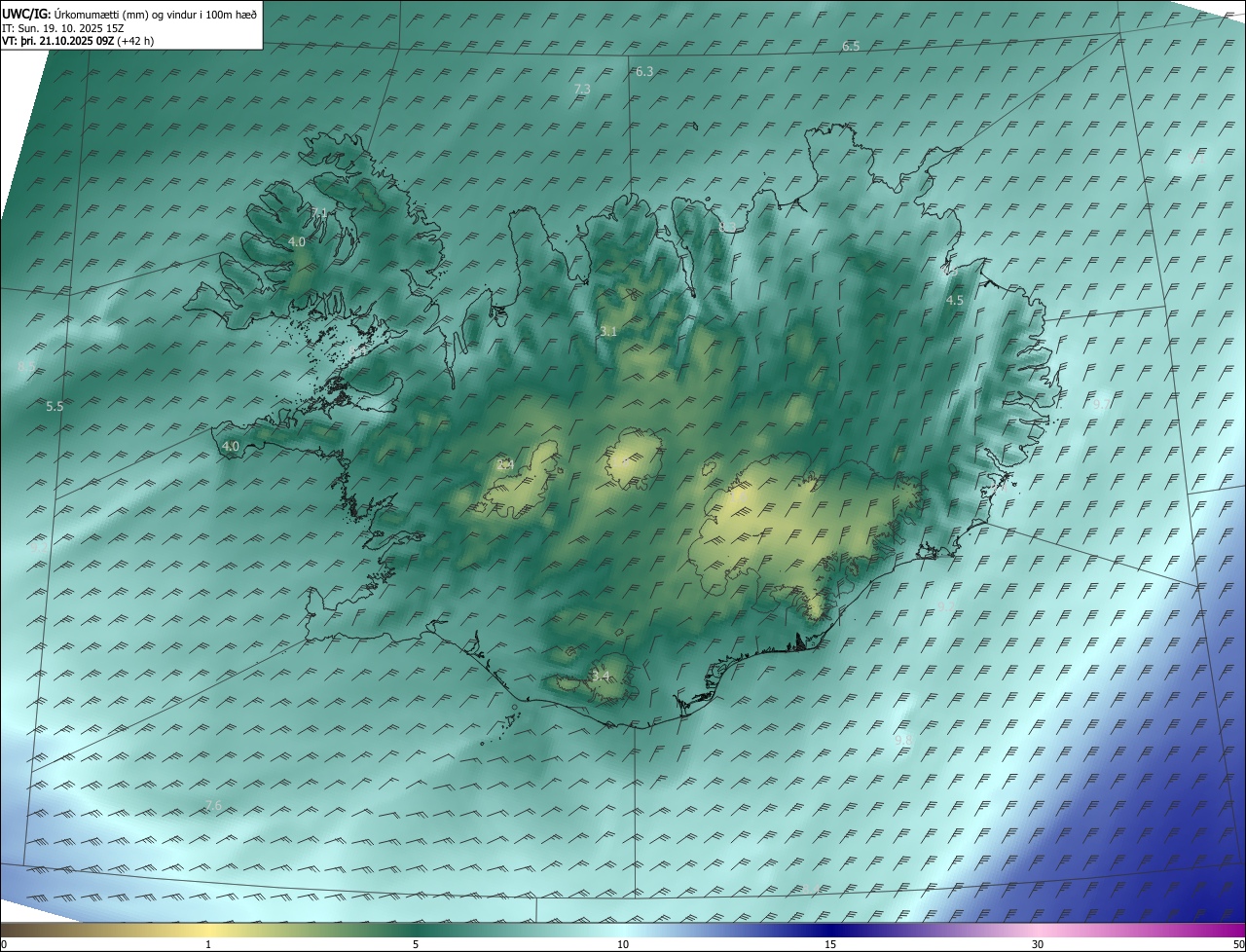Click the 10 tick on color scale

coord(623,944)
